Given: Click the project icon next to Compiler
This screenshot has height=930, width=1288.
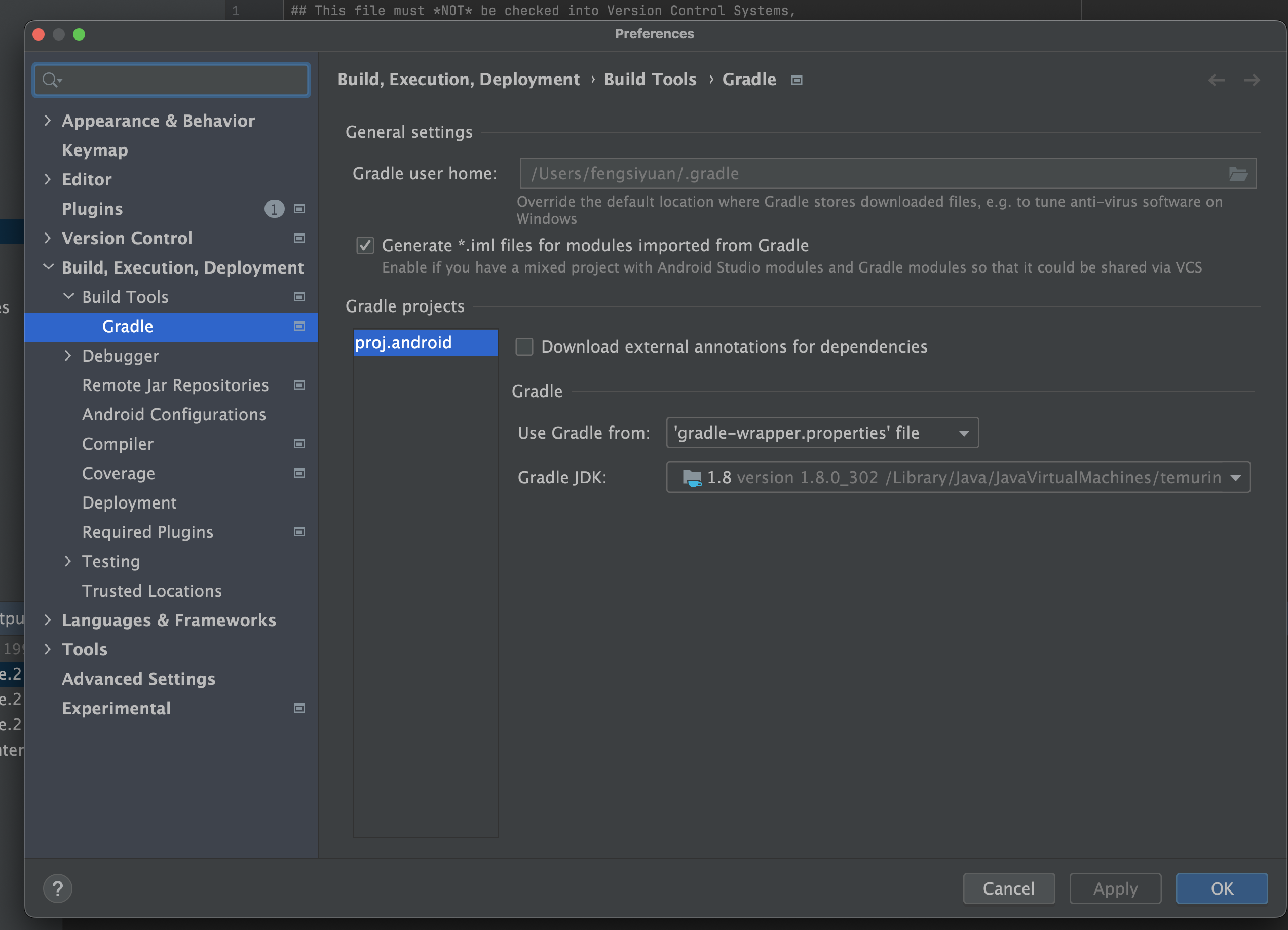Looking at the screenshot, I should 299,444.
